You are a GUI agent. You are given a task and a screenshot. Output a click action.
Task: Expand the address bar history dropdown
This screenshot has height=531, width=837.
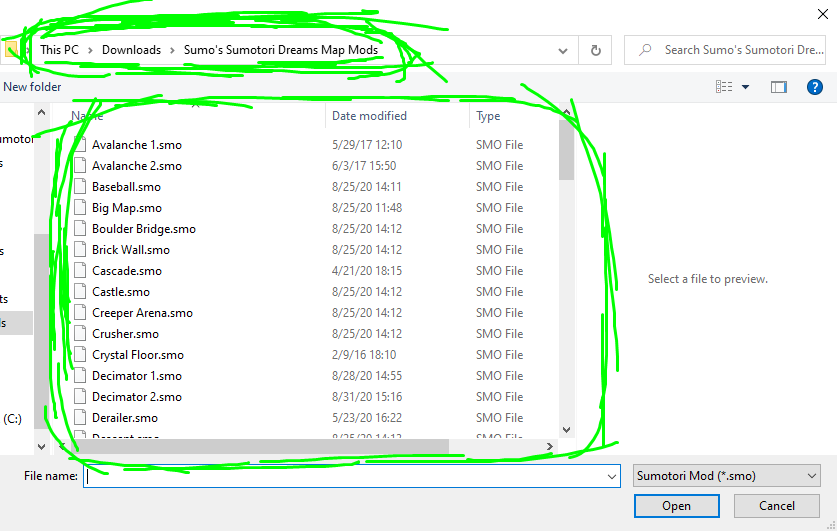[x=564, y=50]
